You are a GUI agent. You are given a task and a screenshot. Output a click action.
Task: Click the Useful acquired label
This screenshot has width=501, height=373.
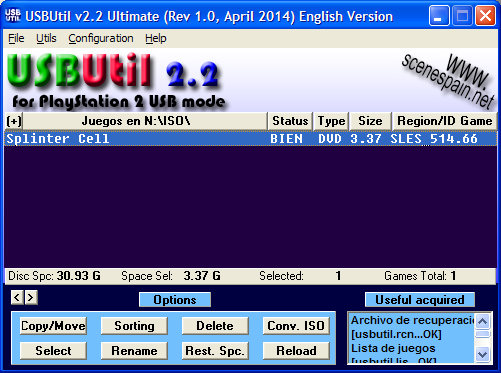tap(420, 300)
